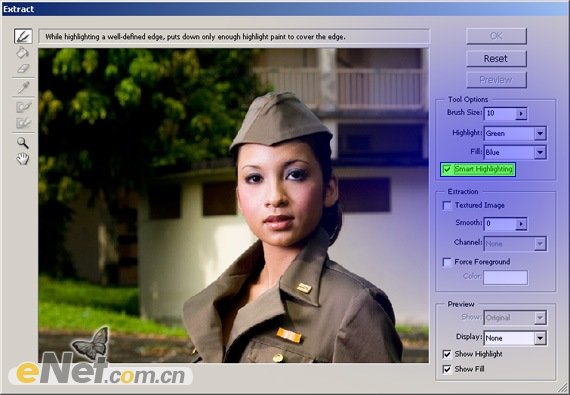Toggle the Show Fill checkbox
This screenshot has width=570, height=395.
pyautogui.click(x=447, y=369)
